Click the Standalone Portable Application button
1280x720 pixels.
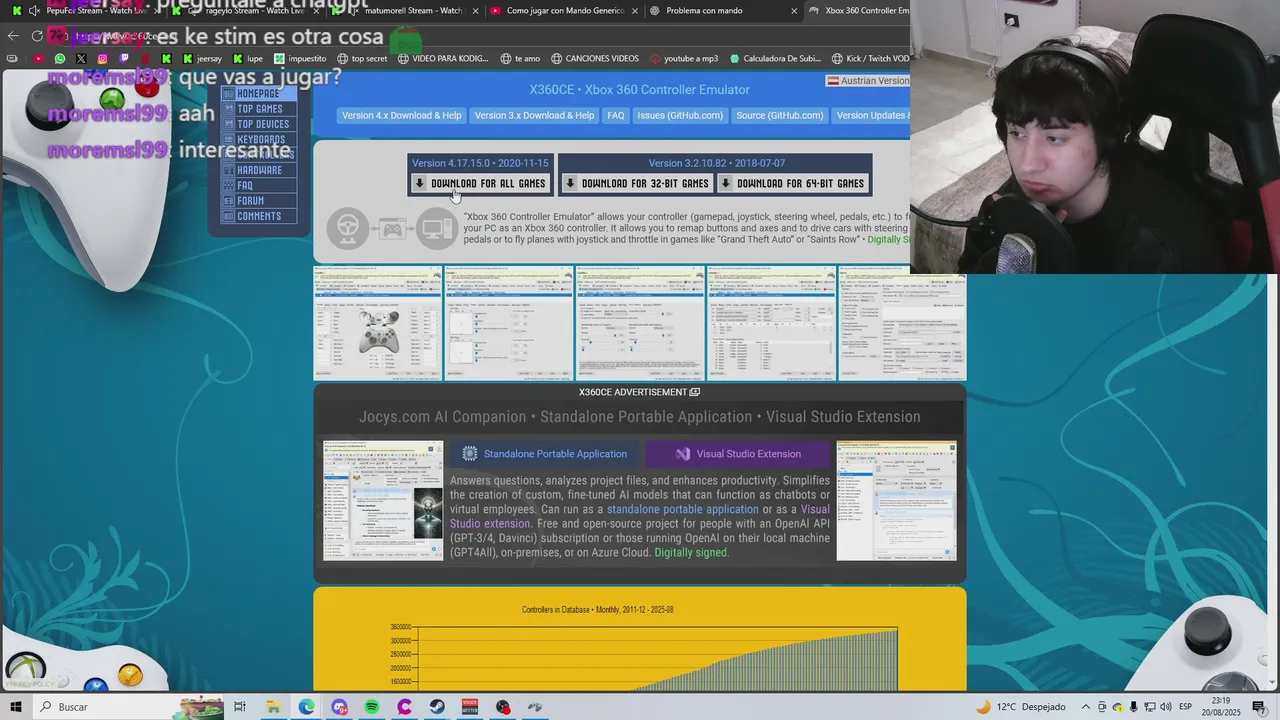(x=546, y=454)
